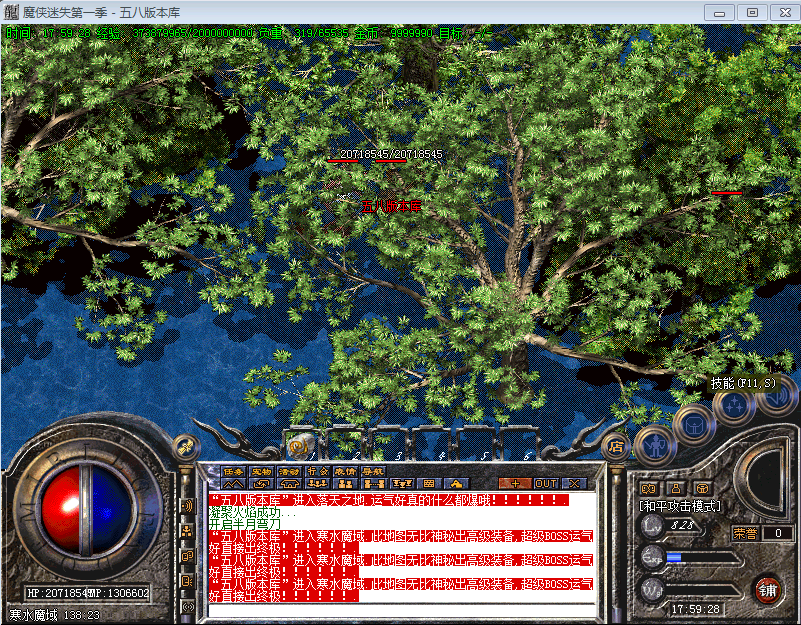
Task: Click the pot-shaped icon above attack mode
Action: [703, 489]
